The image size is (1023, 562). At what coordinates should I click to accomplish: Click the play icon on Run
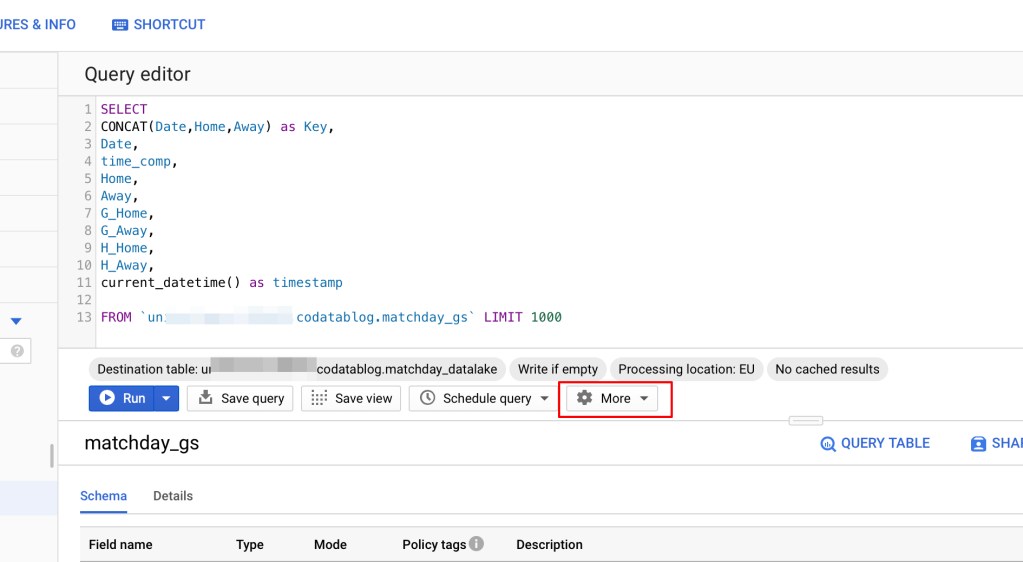[x=107, y=398]
